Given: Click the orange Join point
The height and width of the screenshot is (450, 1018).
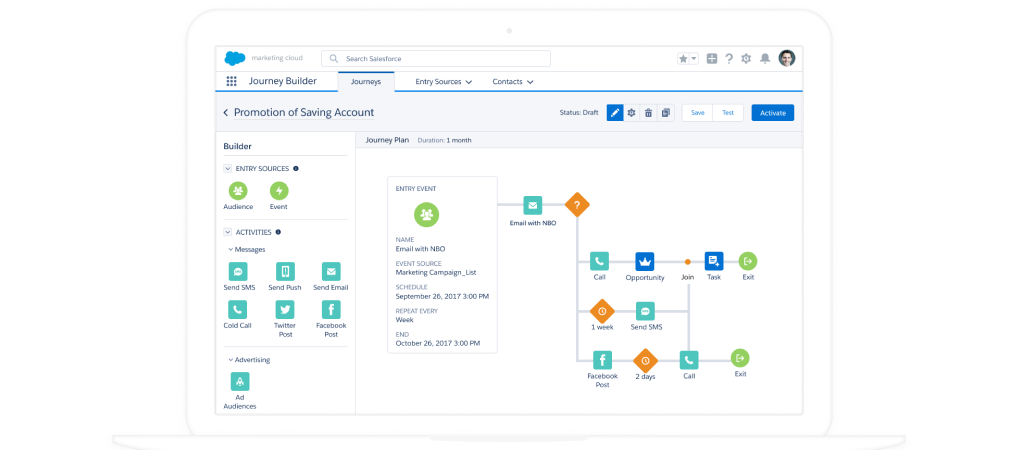Looking at the screenshot, I should 688,262.
